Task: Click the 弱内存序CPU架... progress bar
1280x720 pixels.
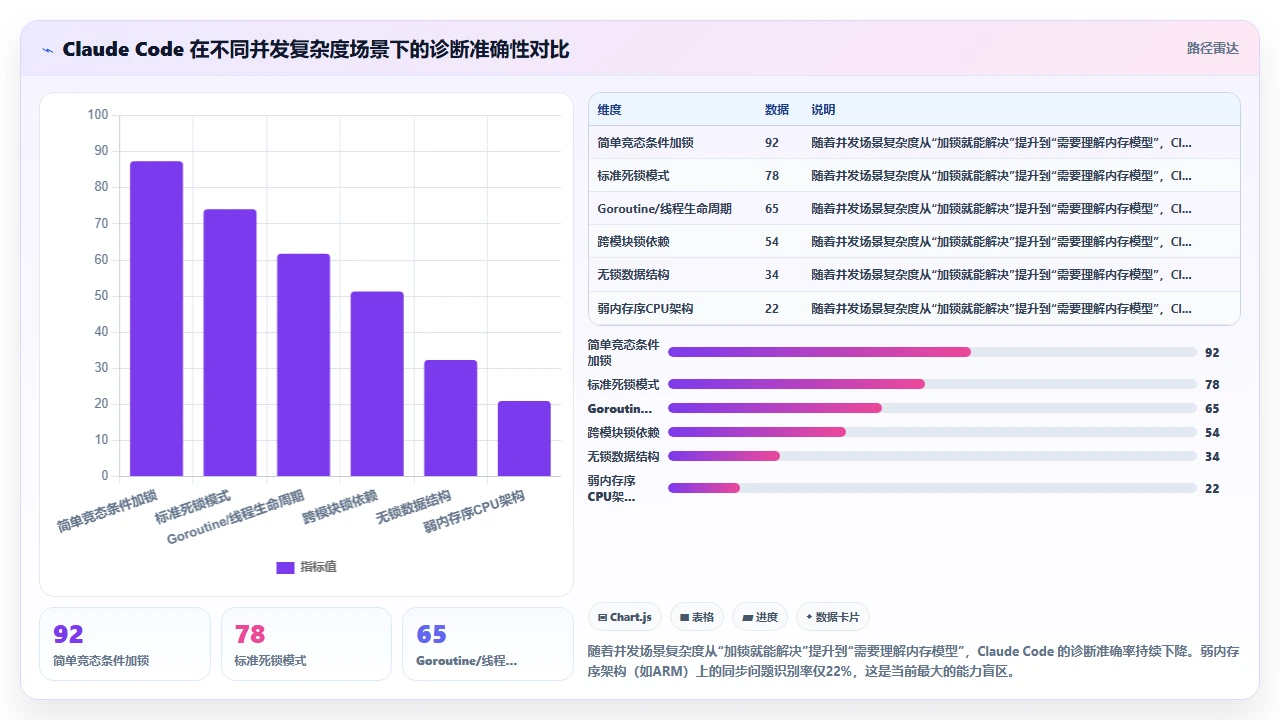Action: click(x=932, y=488)
